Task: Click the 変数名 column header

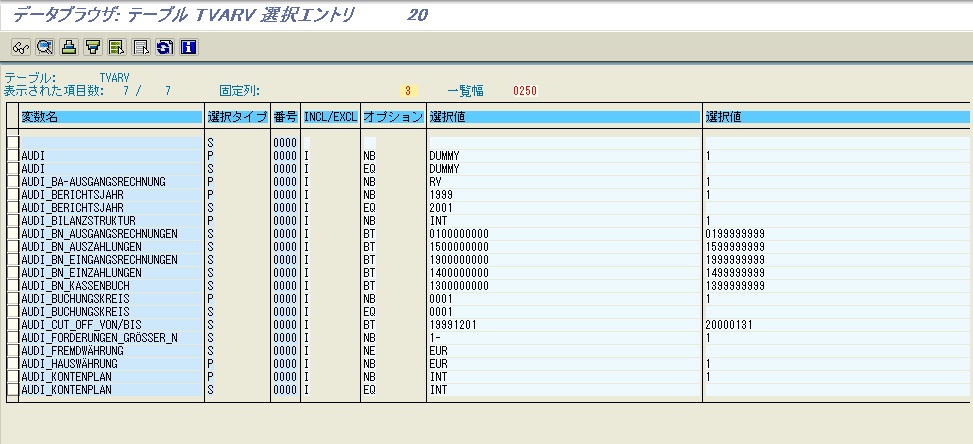Action: [110, 117]
